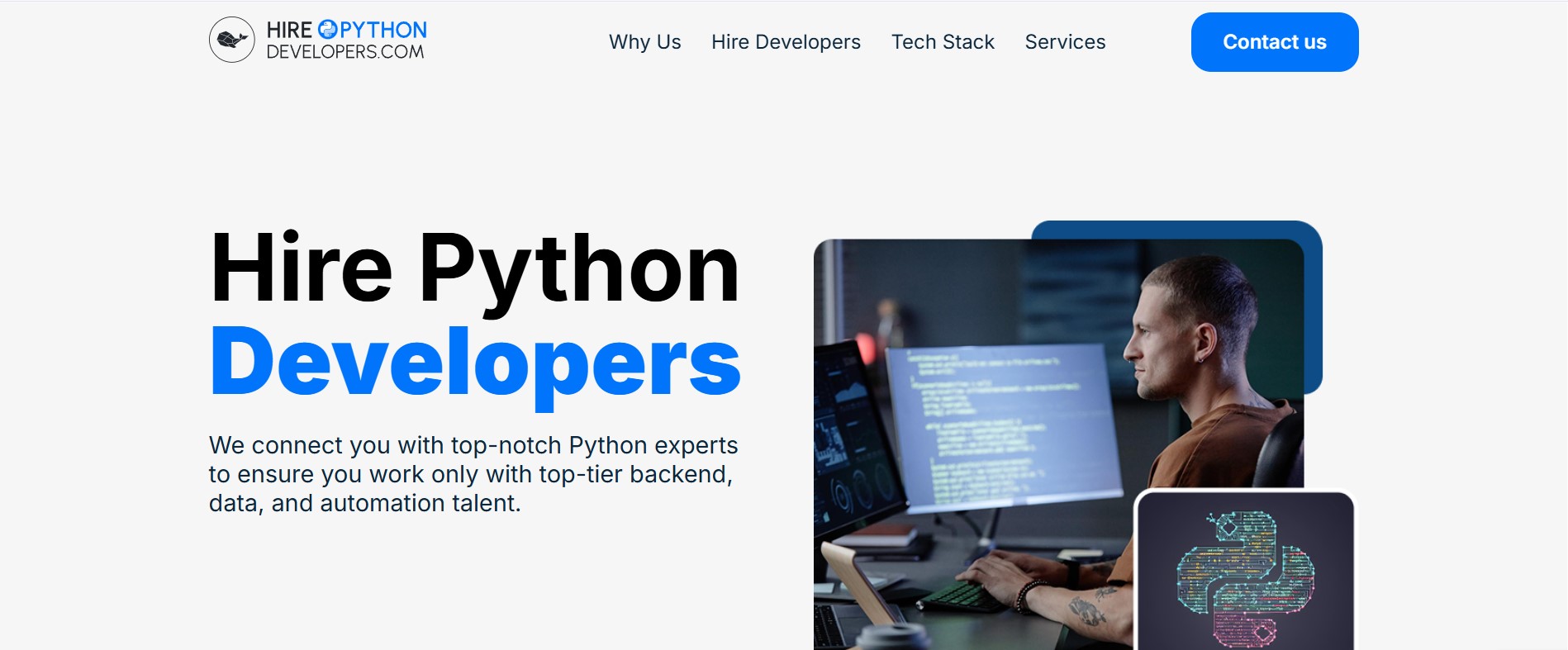Click the whale logo icon
This screenshot has height=650, width=1568.
pyautogui.click(x=232, y=40)
